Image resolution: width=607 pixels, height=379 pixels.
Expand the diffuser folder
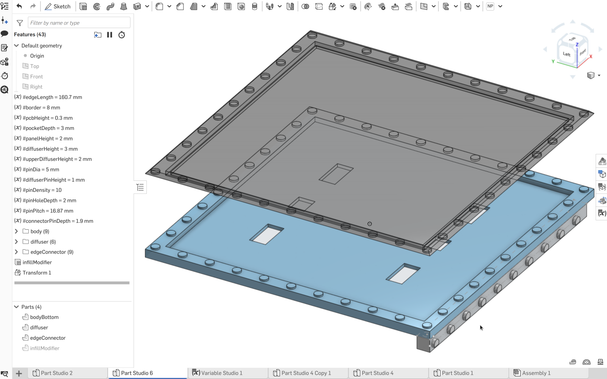pos(17,242)
